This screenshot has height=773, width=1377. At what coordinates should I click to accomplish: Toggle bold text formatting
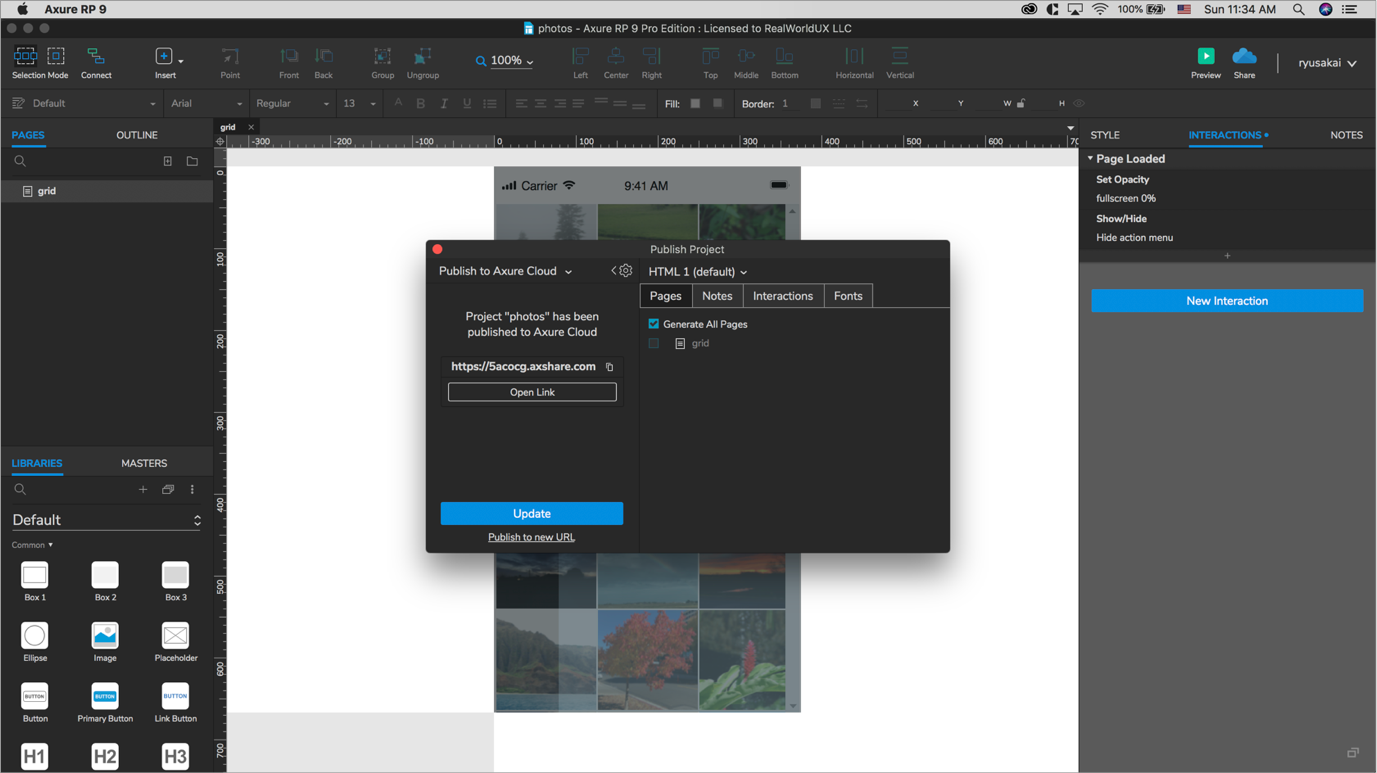click(x=421, y=104)
